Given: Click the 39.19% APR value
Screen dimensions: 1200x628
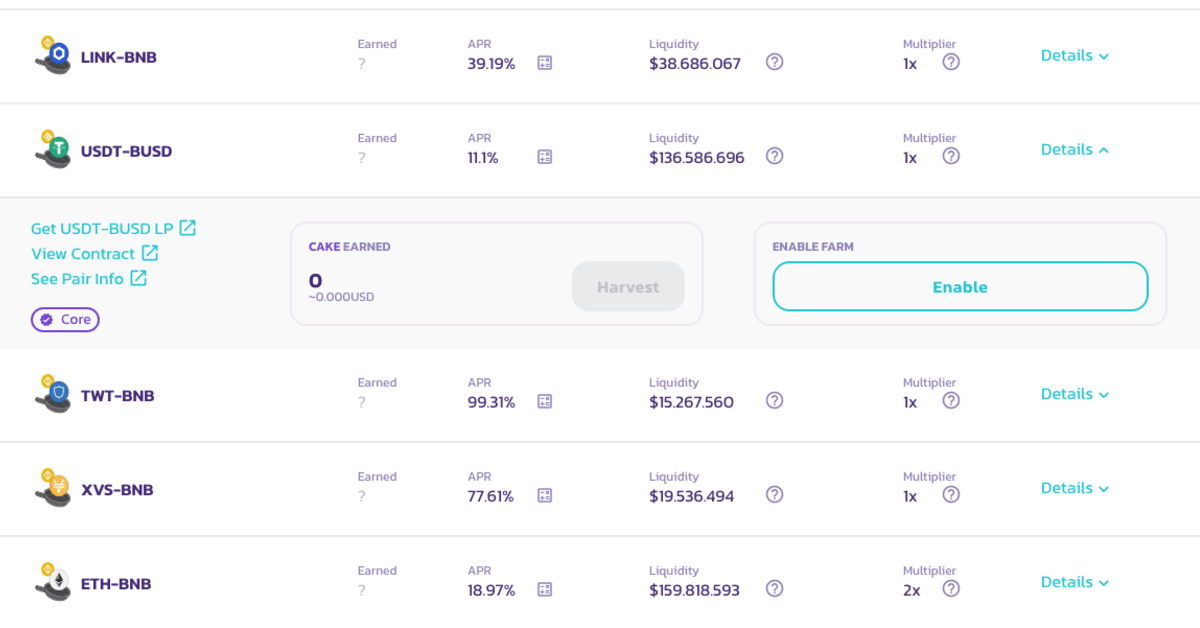Looking at the screenshot, I should 492,64.
